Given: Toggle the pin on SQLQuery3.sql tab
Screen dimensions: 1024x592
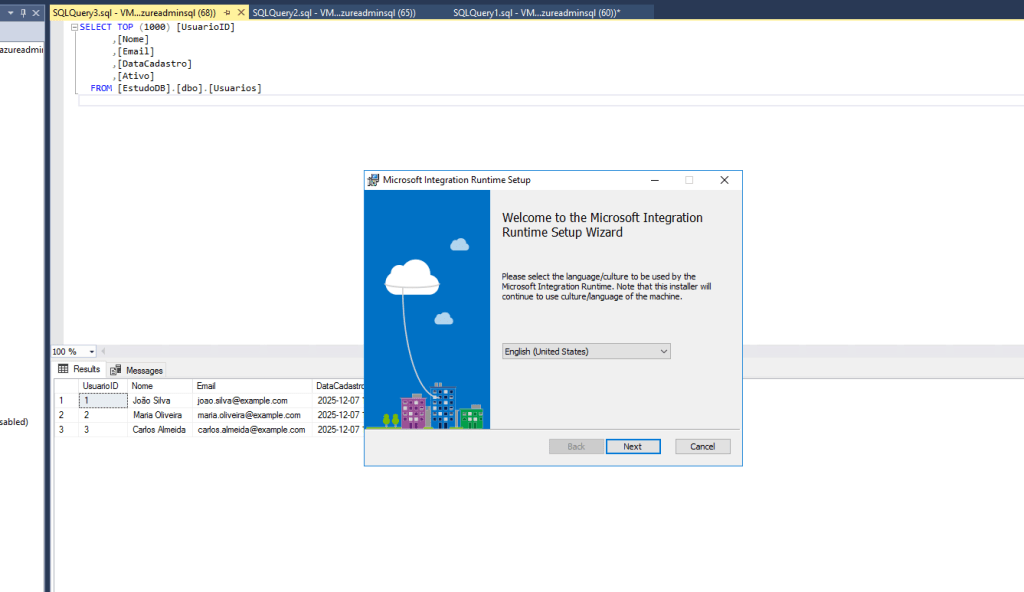Looking at the screenshot, I should pos(227,12).
